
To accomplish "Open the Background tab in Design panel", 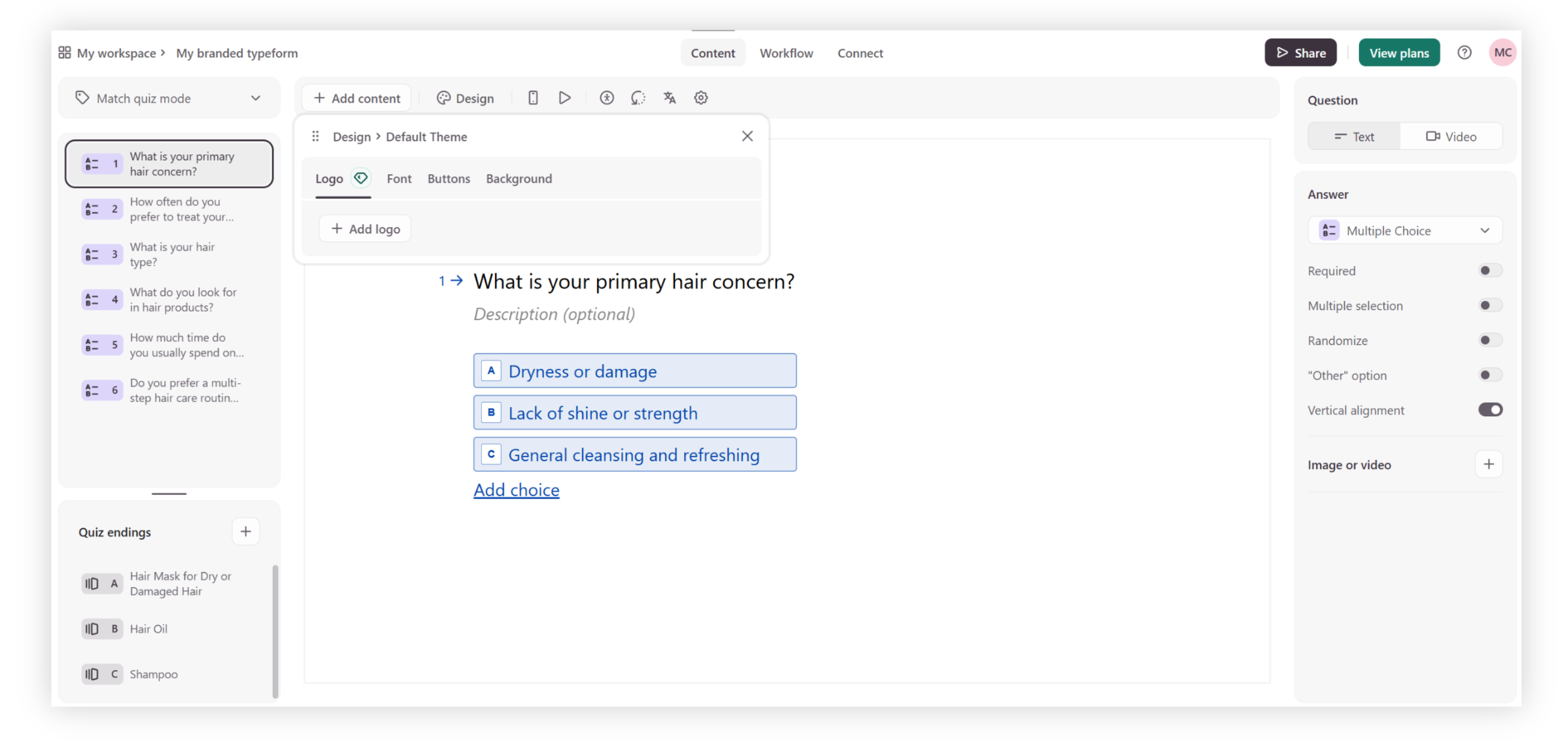I will click(x=519, y=178).
